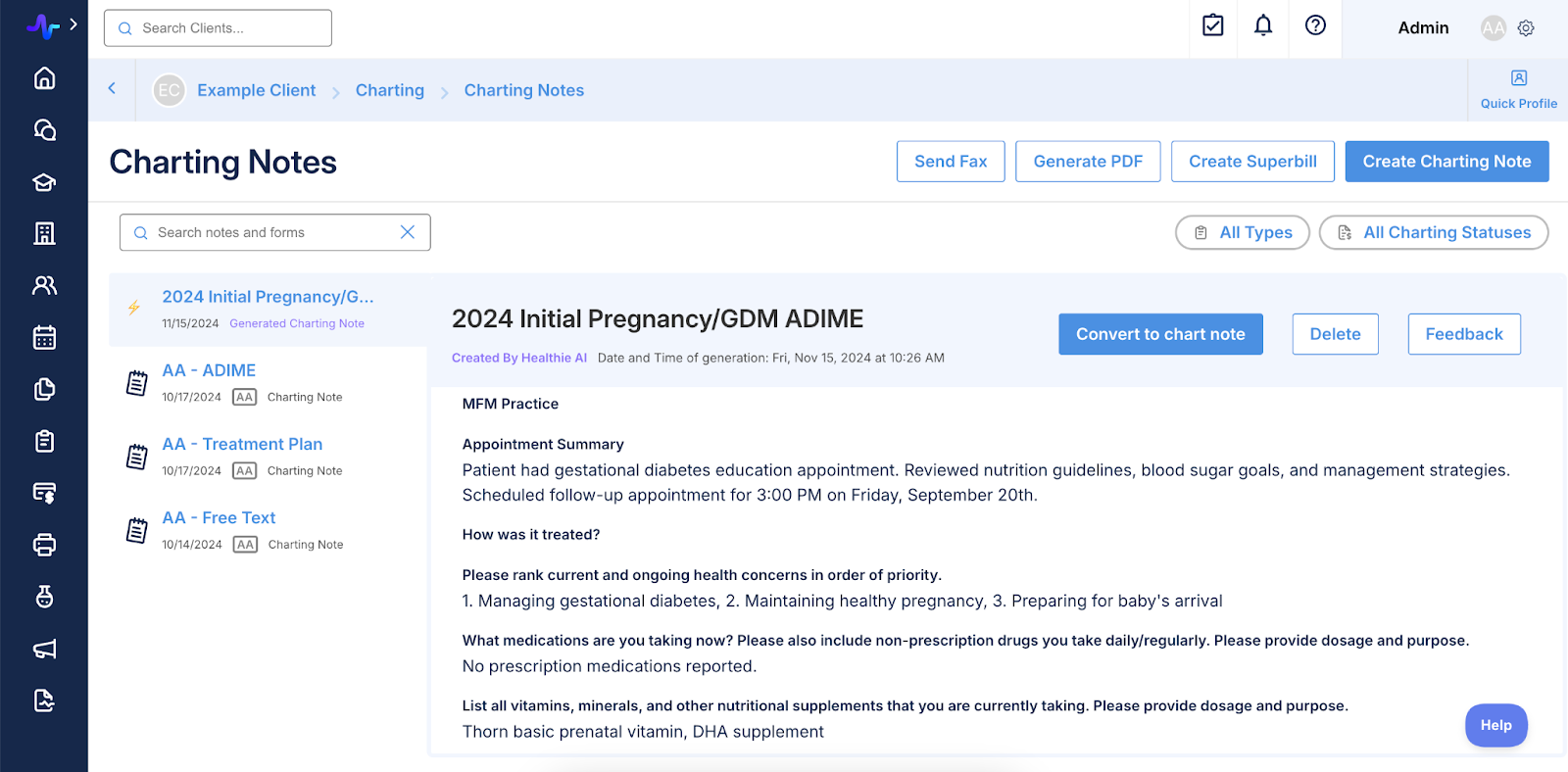Open the clients people icon in sidebar
1568x772 pixels.
pyautogui.click(x=44, y=285)
